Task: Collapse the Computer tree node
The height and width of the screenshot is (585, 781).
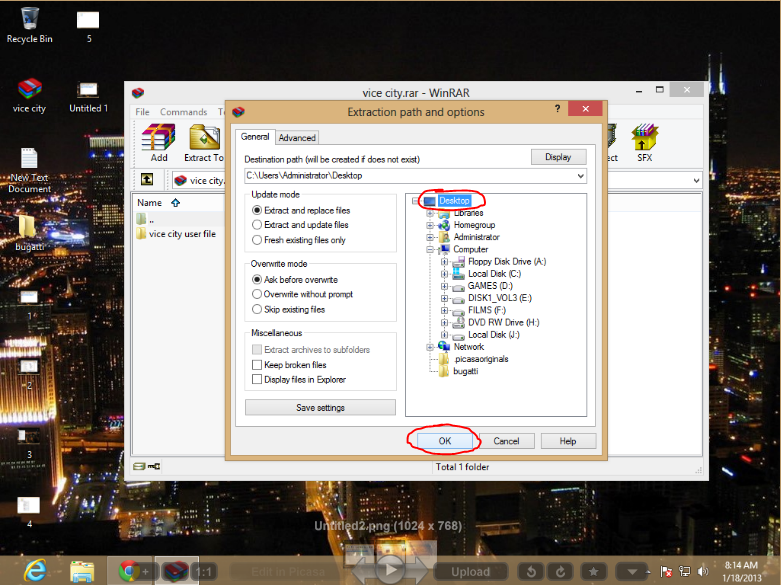Action: [x=429, y=249]
